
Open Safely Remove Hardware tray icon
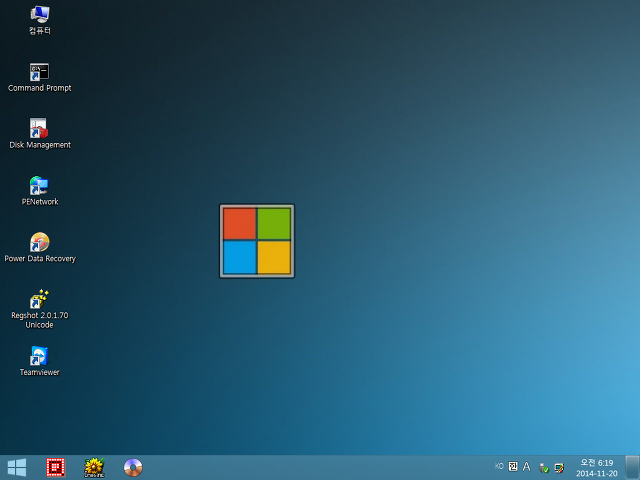pyautogui.click(x=544, y=468)
